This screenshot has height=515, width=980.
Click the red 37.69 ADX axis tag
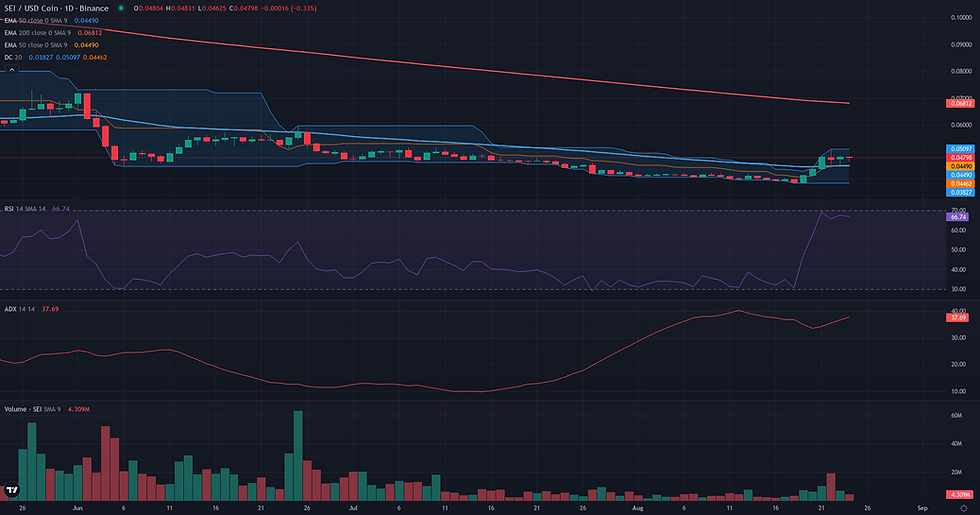(958, 318)
